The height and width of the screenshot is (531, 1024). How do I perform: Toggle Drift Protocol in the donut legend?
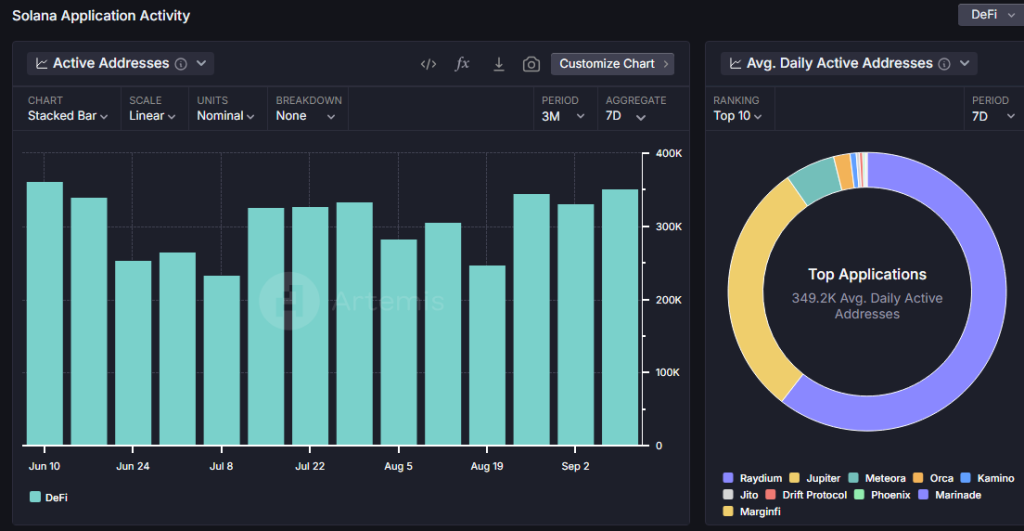[806, 495]
